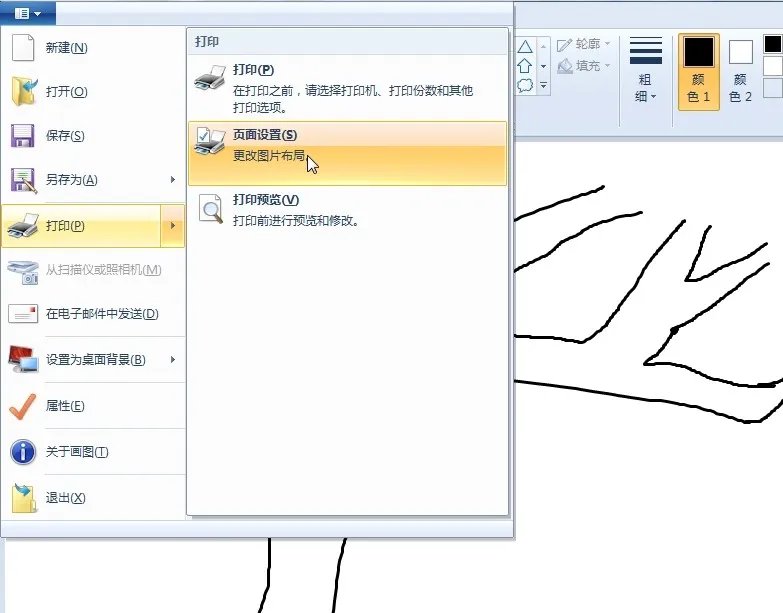
Task: Choose 保存(S) from the file menu
Action: [93, 136]
